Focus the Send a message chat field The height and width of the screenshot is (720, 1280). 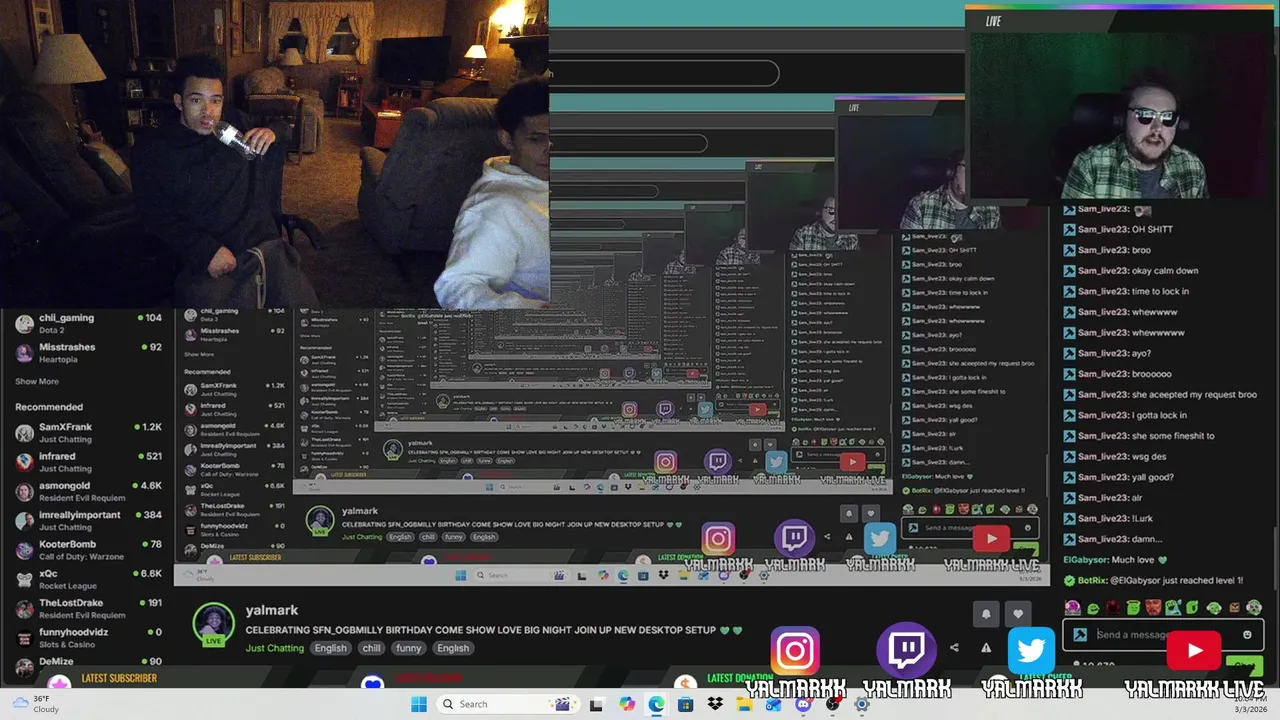coord(1162,634)
